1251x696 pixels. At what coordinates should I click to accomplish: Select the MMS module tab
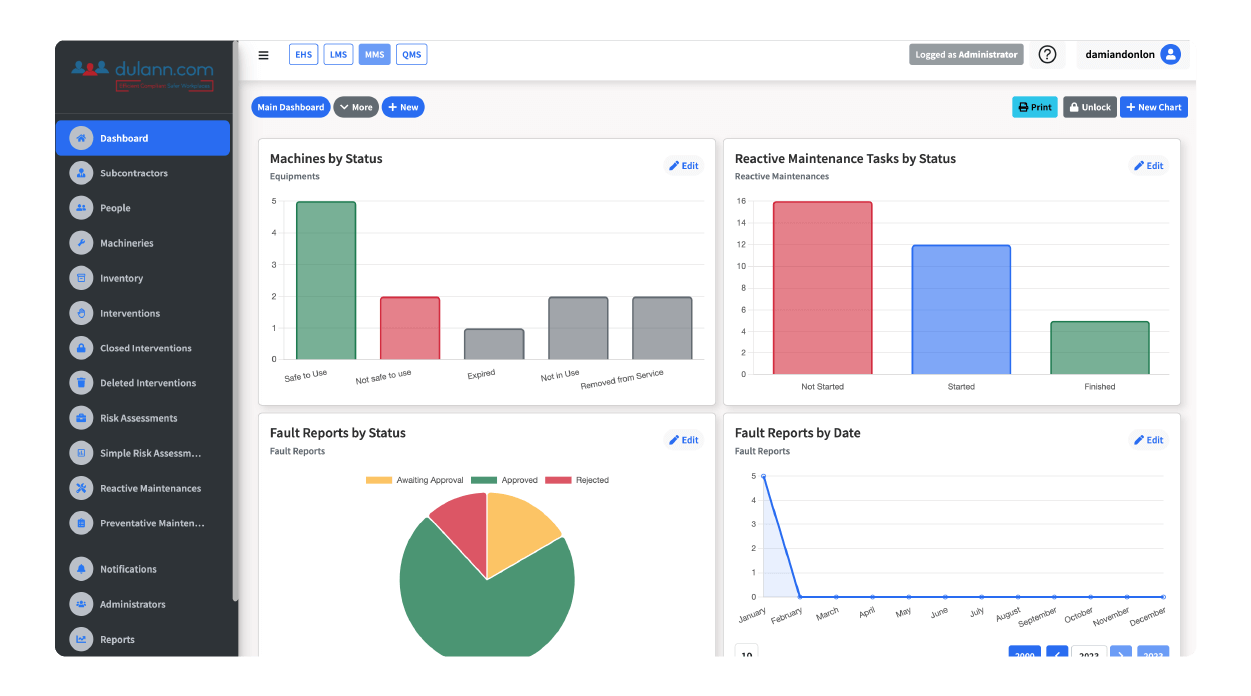pos(374,55)
